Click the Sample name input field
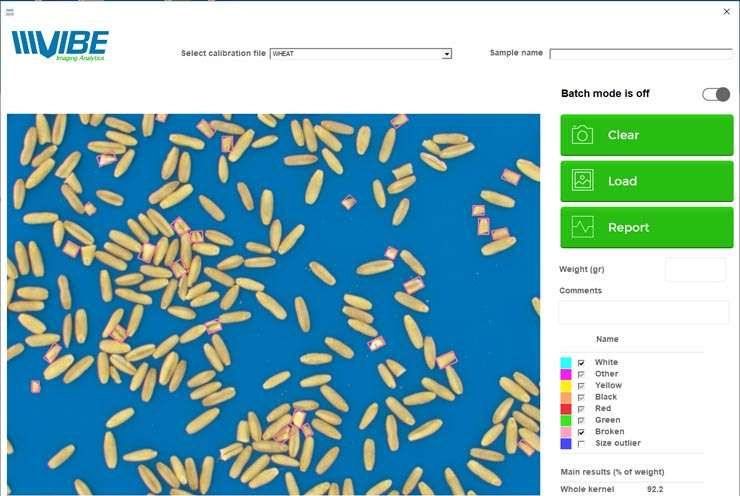Viewport: 740px width, 496px height. pyautogui.click(x=640, y=54)
